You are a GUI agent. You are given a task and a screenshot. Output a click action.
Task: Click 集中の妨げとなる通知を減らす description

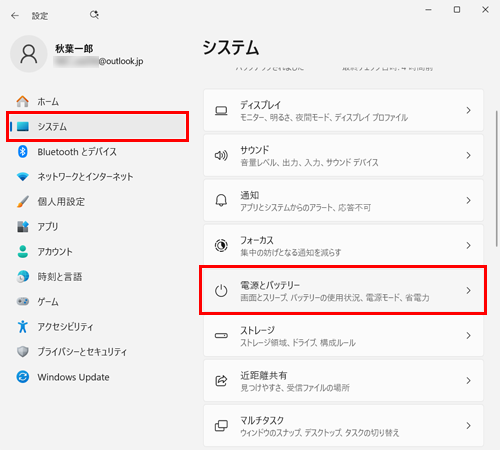tap(291, 253)
